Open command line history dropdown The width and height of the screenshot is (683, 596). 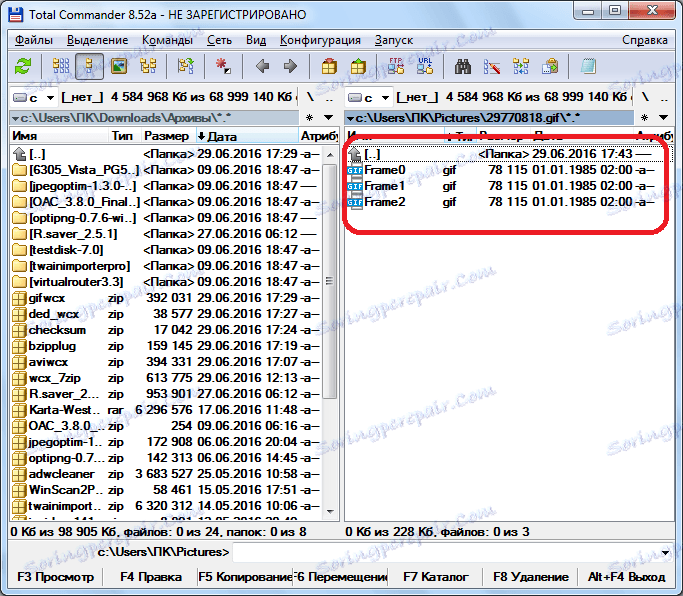665,553
